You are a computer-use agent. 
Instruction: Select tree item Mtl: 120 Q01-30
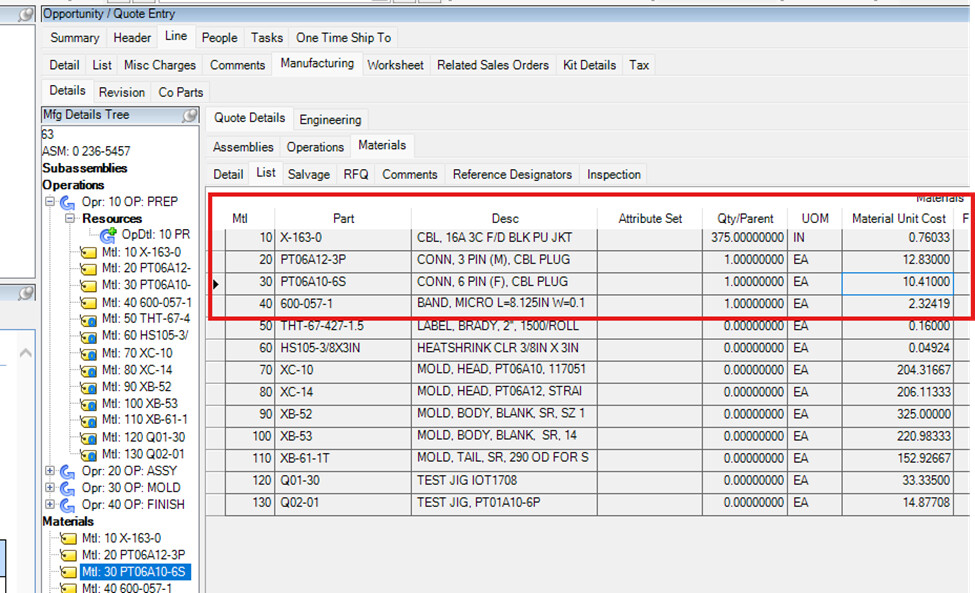point(143,438)
